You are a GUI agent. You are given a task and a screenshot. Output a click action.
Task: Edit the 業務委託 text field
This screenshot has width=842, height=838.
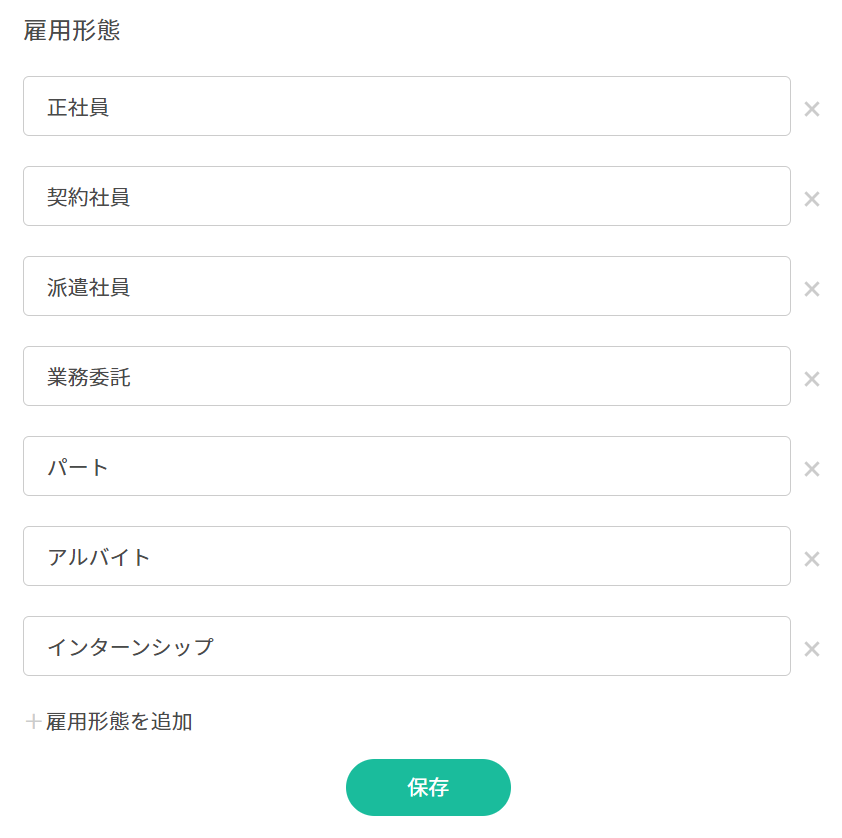(406, 376)
